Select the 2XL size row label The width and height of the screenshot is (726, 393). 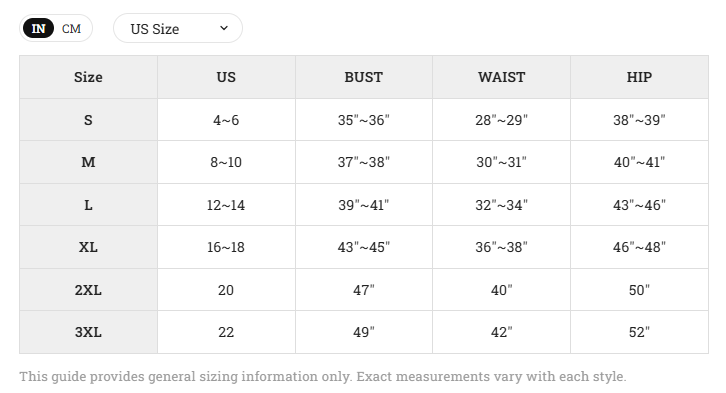88,290
